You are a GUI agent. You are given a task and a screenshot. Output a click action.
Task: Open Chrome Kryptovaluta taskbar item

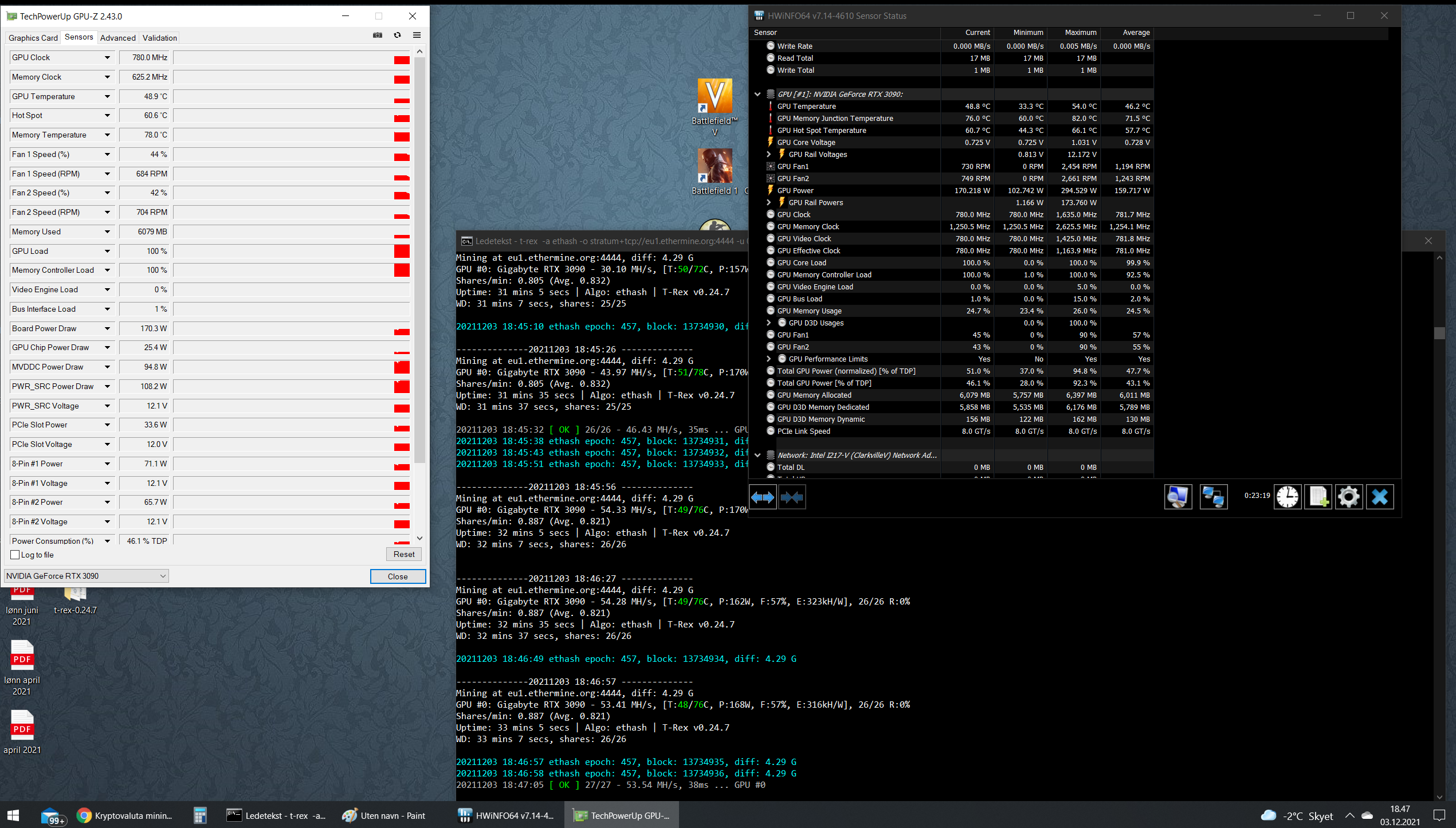click(x=124, y=815)
